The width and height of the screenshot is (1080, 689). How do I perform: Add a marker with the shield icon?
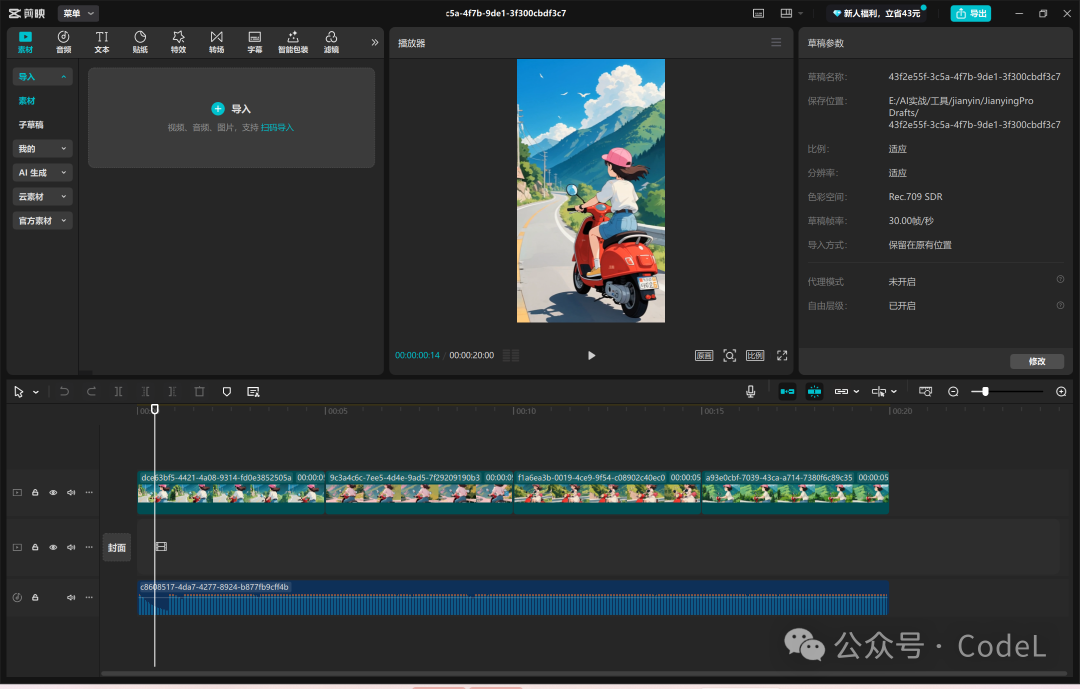click(227, 391)
